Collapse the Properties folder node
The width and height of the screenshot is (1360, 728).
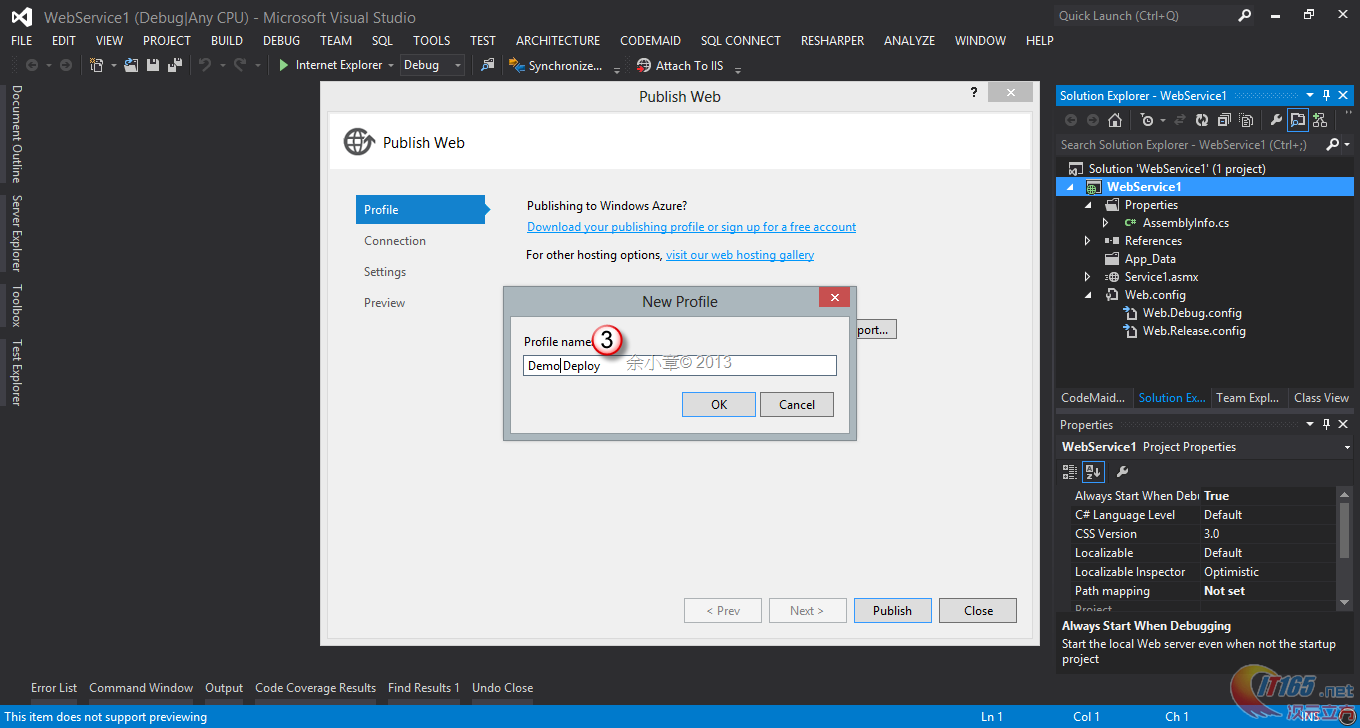(1088, 205)
